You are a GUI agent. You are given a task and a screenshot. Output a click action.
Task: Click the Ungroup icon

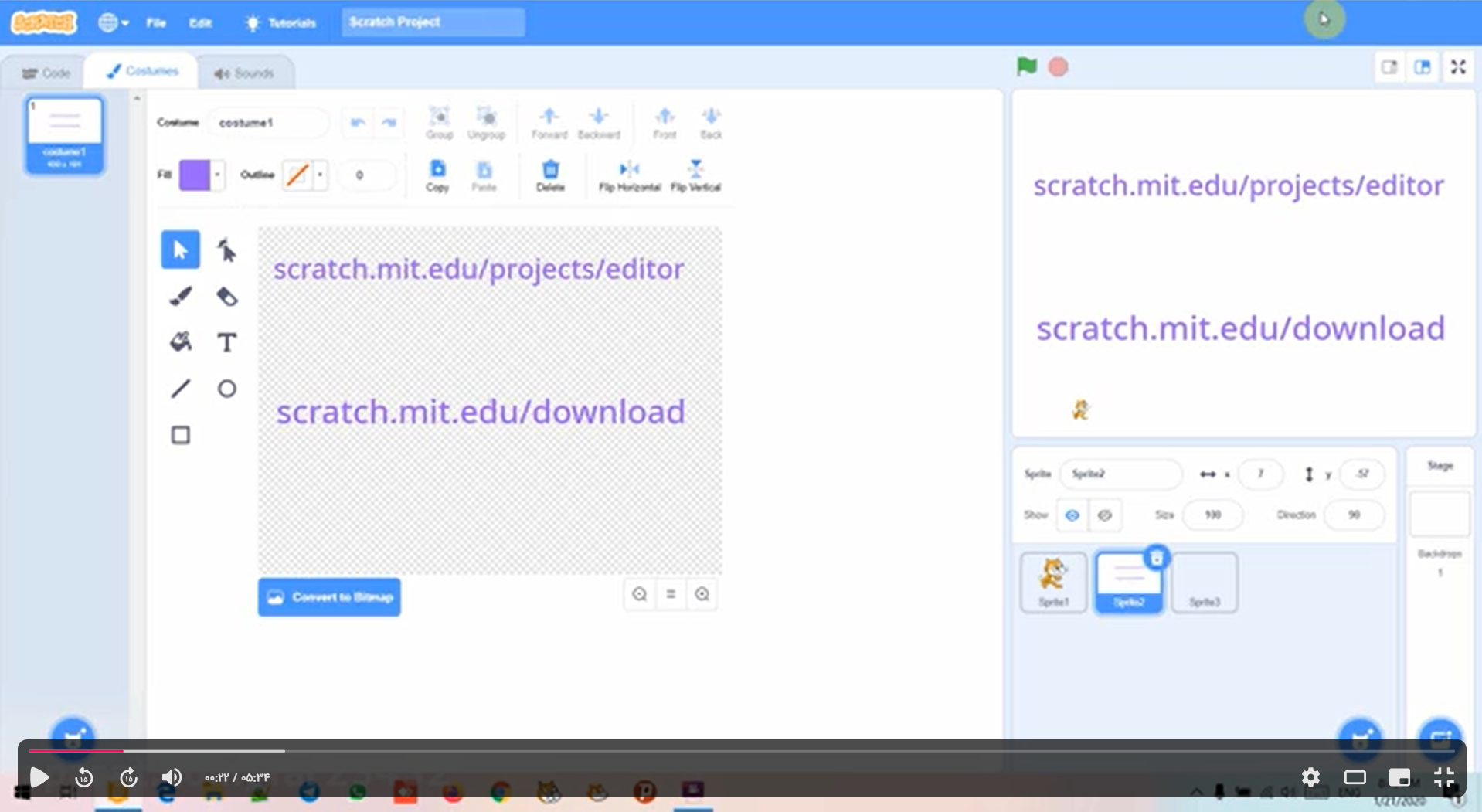point(486,123)
